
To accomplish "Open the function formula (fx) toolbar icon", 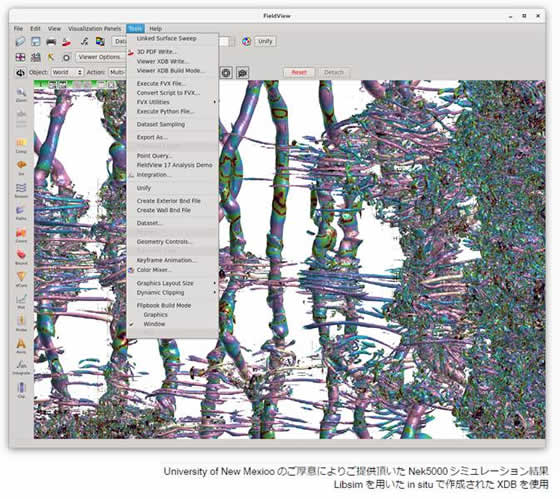I will tap(84, 41).
